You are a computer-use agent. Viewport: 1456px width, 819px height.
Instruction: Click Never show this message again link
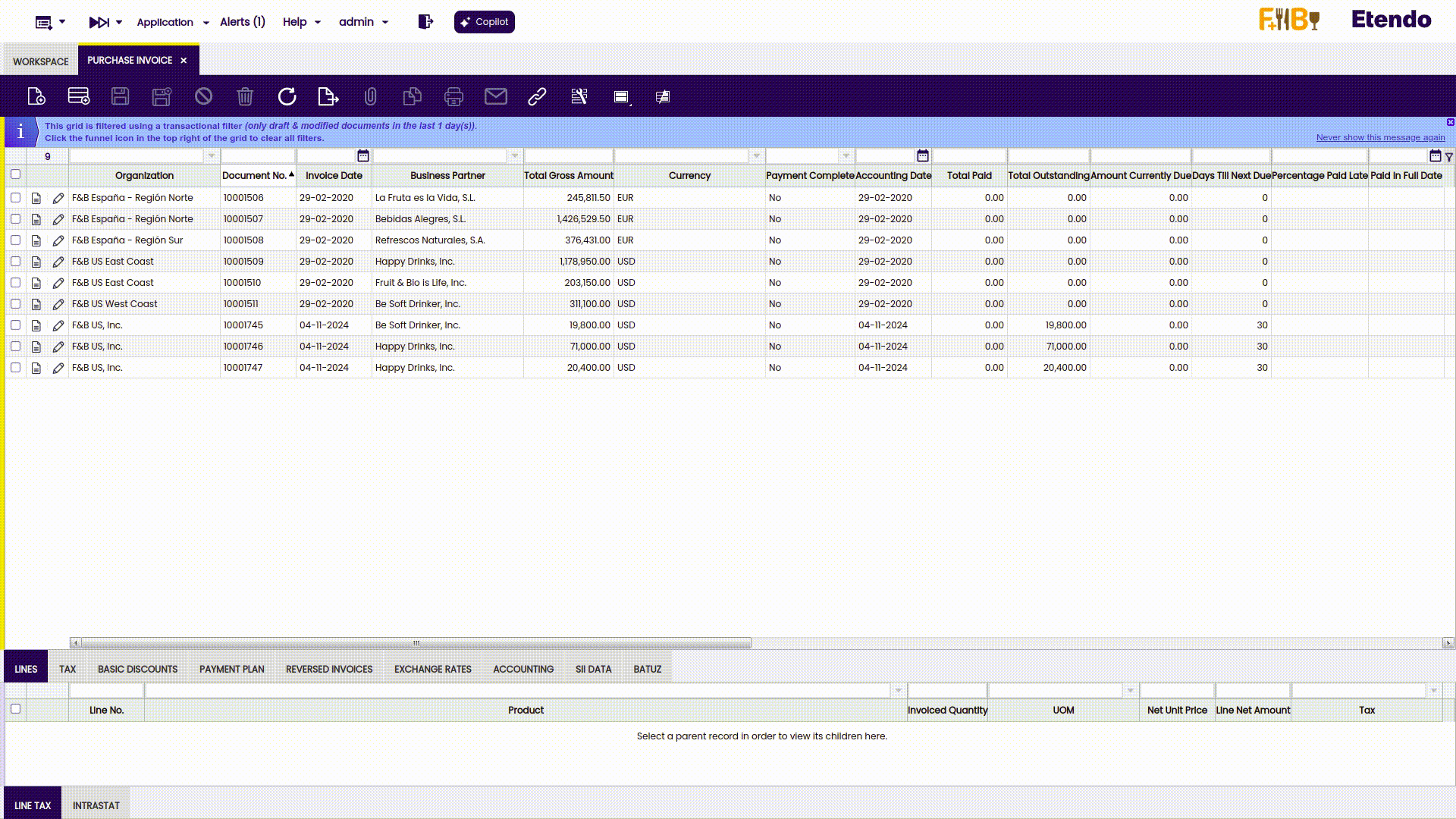pos(1380,137)
